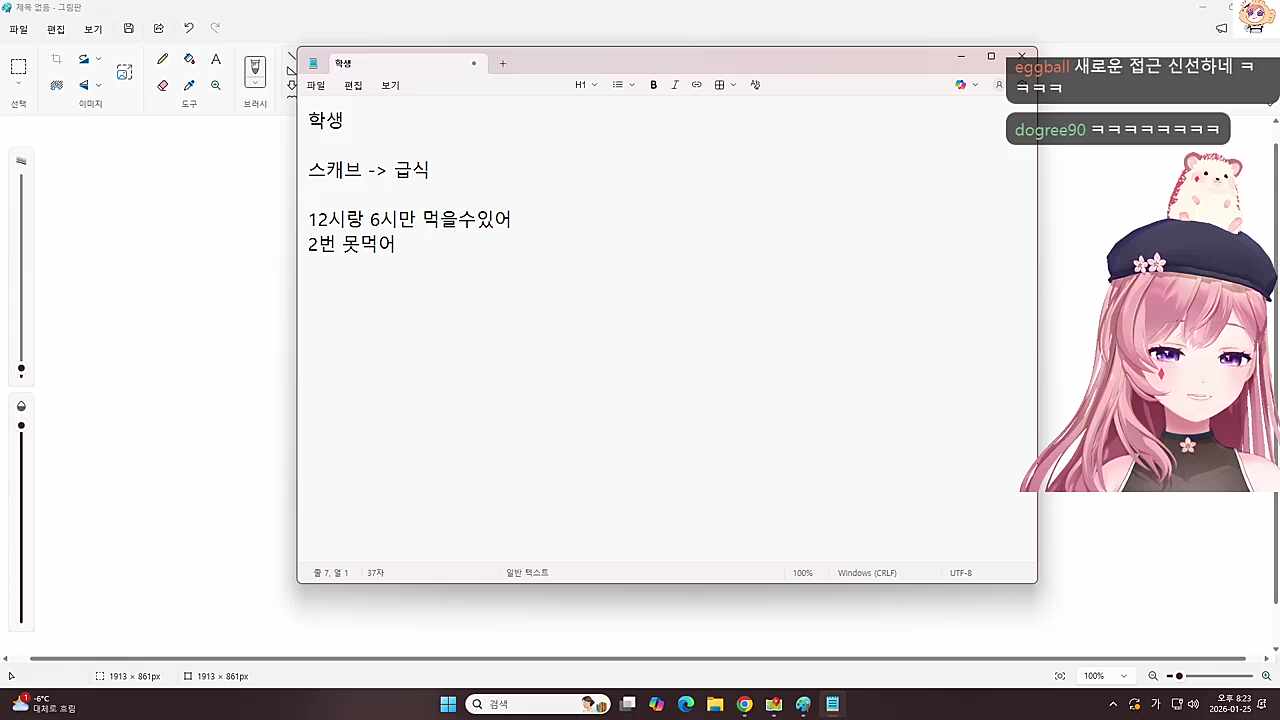1280x720 pixels.
Task: Open the 보기 menu in Notepad
Action: click(x=390, y=85)
